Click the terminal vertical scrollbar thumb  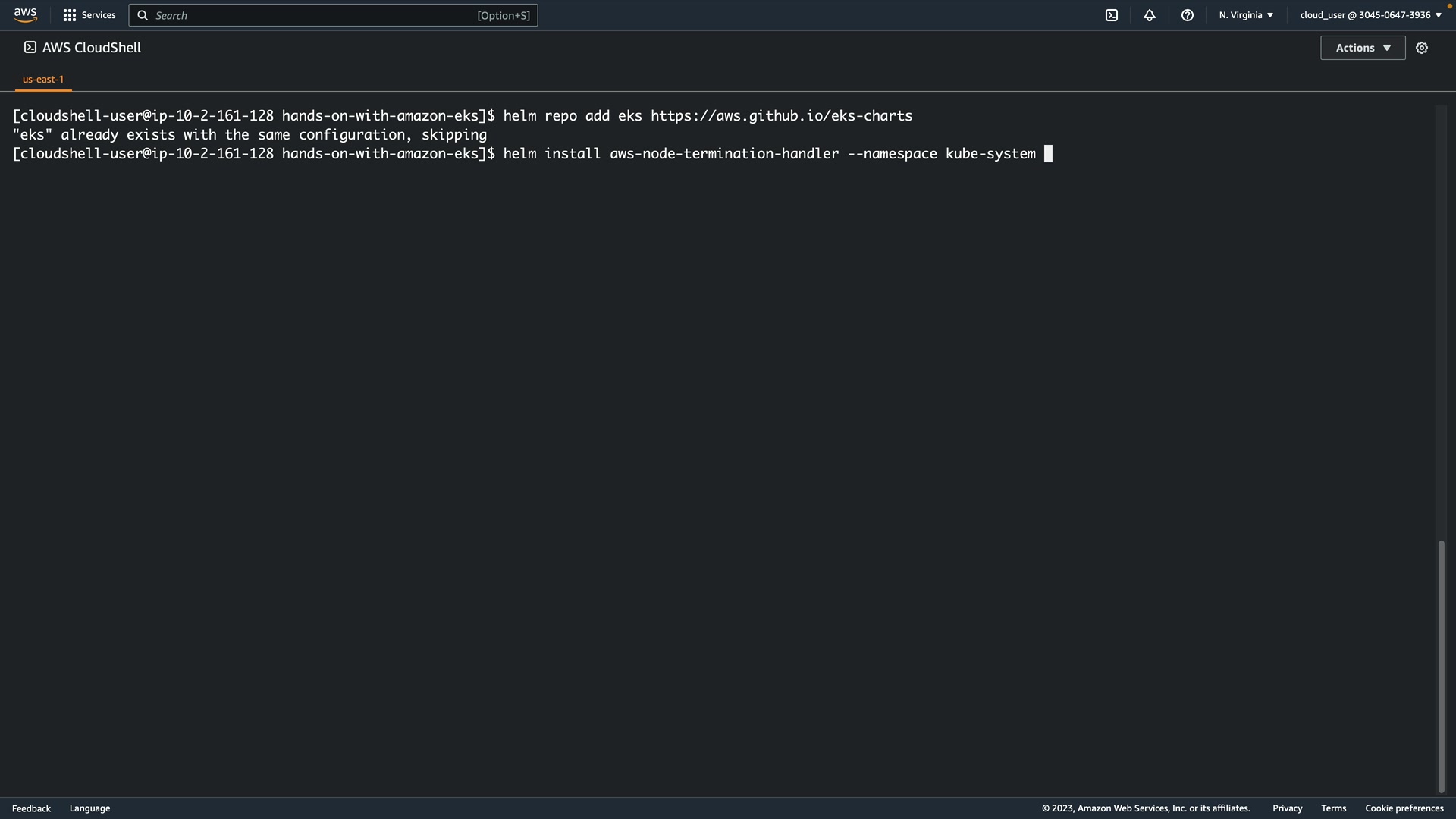tap(1441, 666)
